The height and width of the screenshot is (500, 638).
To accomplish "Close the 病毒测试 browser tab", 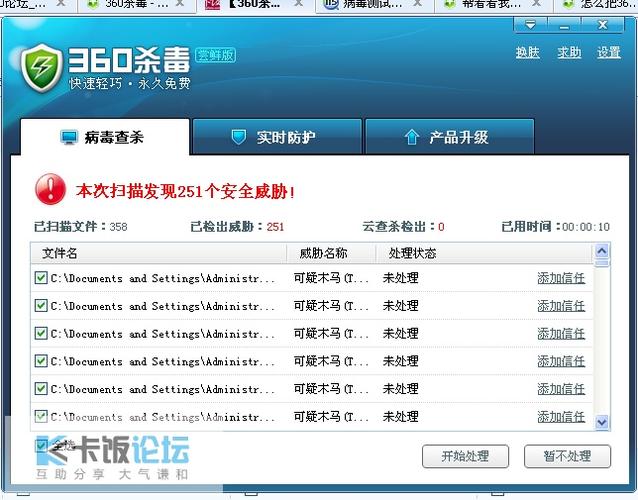I will (x=417, y=3).
